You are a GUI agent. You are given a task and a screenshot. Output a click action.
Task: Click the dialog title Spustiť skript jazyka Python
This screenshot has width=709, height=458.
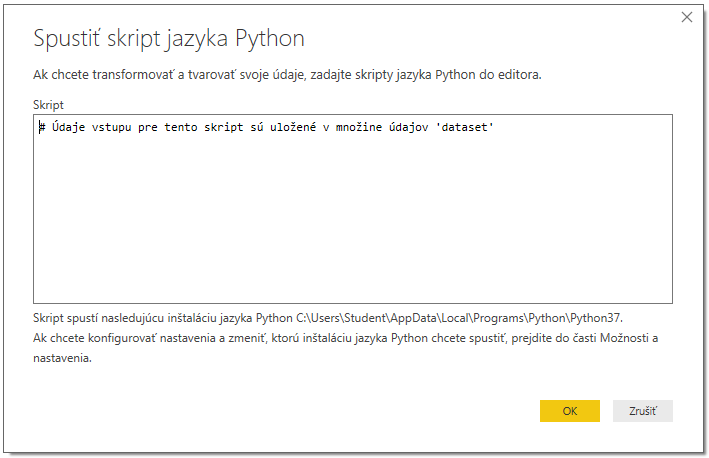click(169, 38)
